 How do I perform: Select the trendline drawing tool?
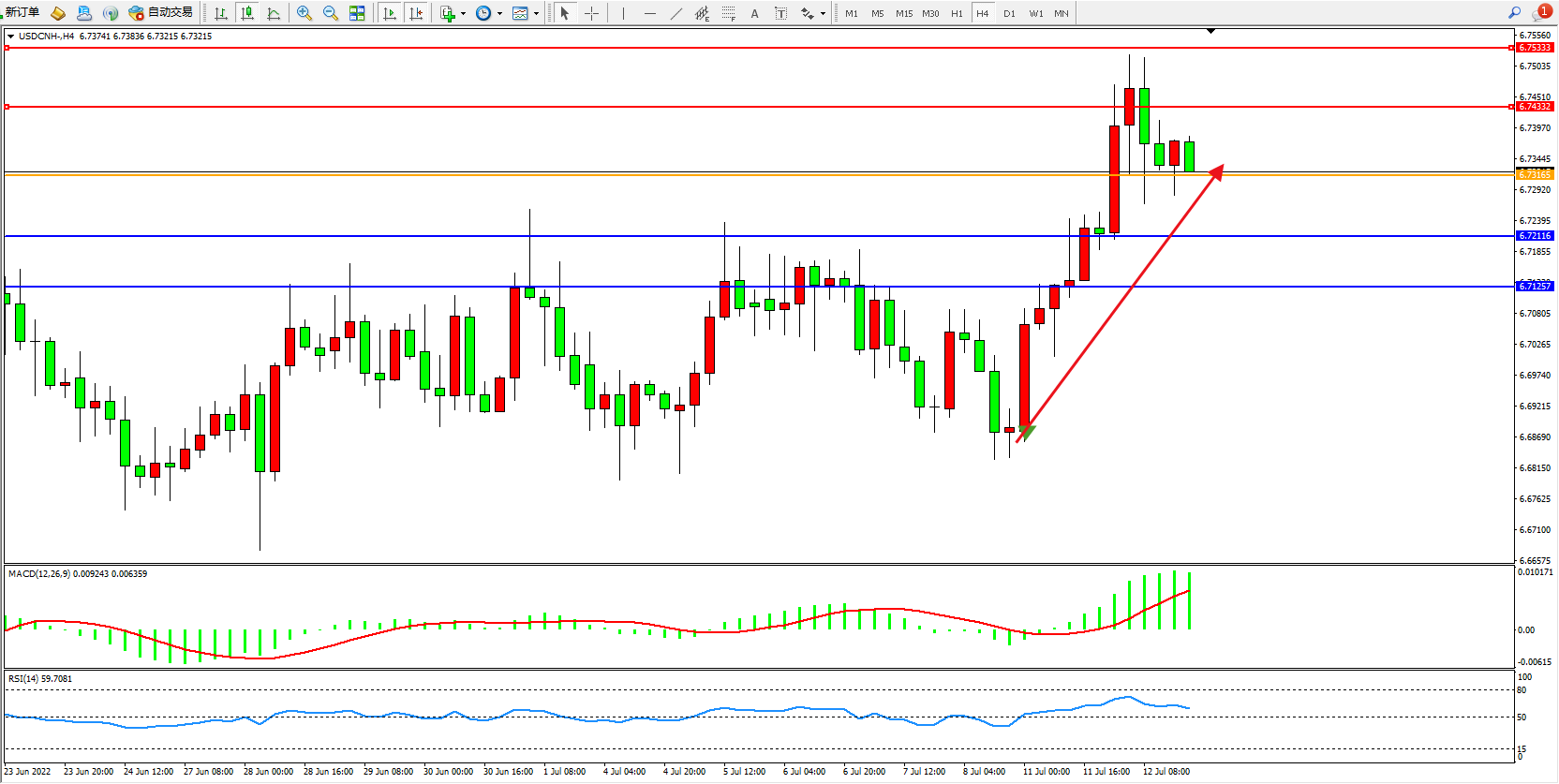(676, 13)
